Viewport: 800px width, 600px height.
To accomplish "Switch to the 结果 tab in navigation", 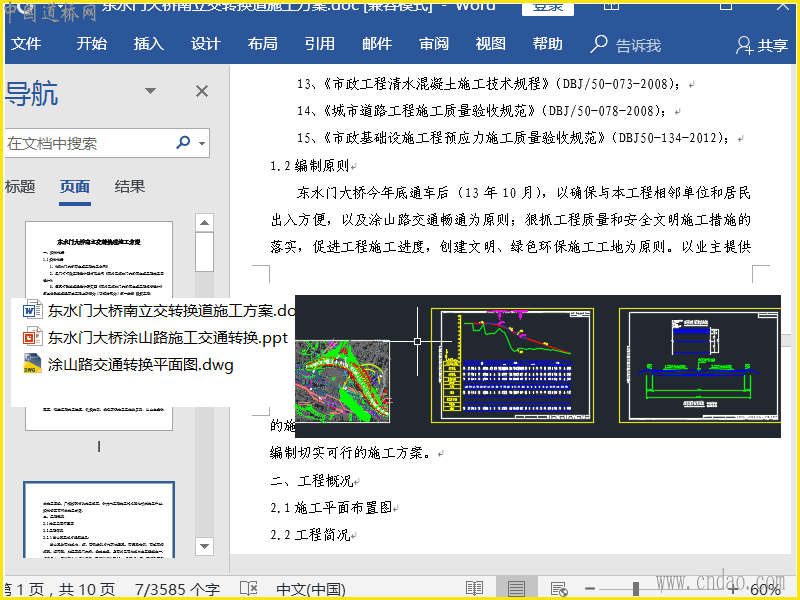I will click(x=129, y=186).
